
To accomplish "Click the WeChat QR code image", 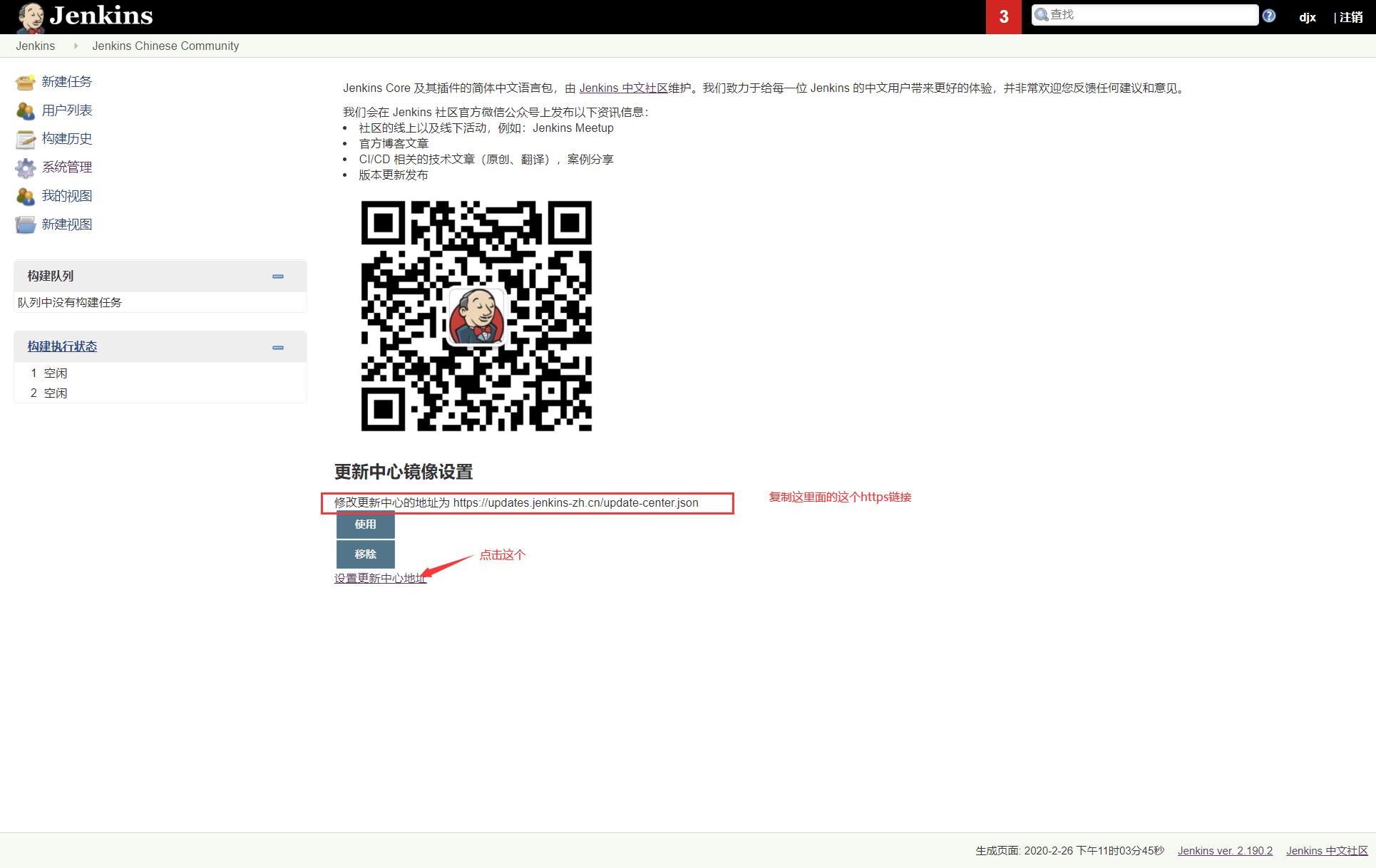I will coord(476,316).
